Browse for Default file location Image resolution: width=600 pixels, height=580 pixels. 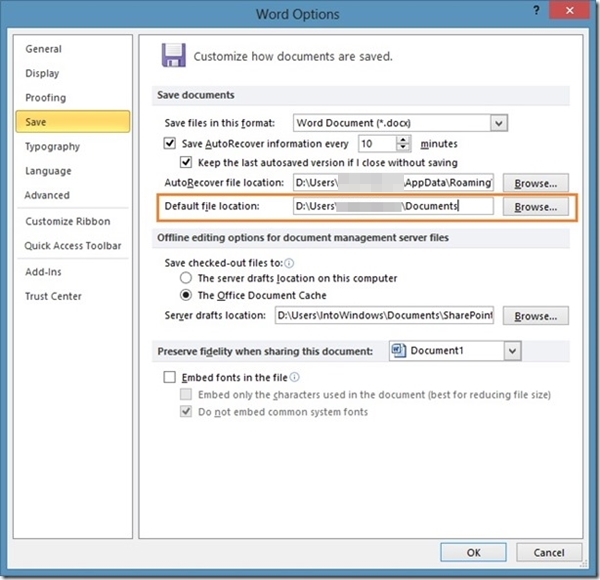(x=535, y=207)
